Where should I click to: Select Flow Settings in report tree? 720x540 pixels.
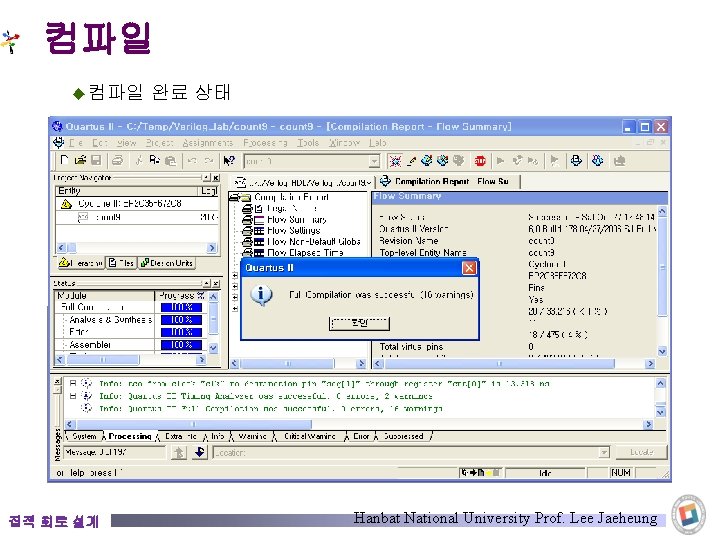click(x=294, y=231)
